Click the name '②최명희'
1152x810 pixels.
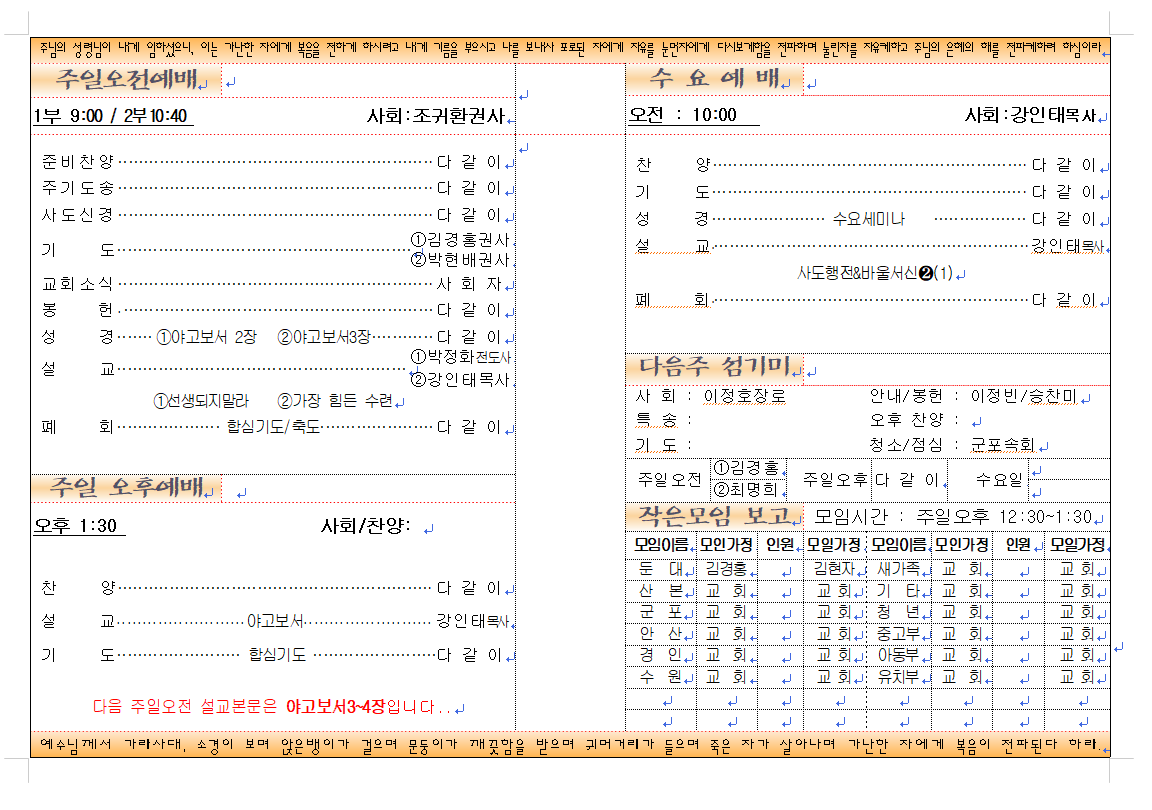(x=745, y=490)
